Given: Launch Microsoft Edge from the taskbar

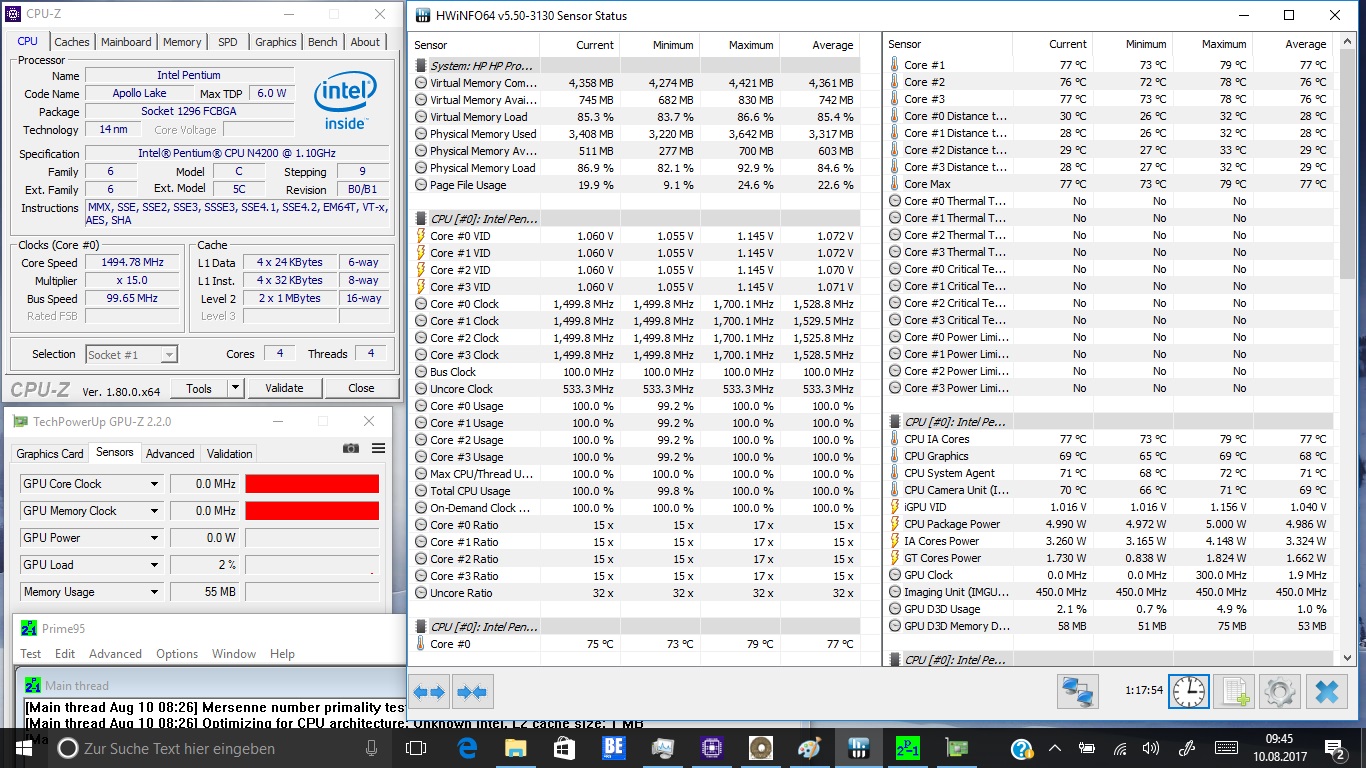Looking at the screenshot, I should click(468, 748).
